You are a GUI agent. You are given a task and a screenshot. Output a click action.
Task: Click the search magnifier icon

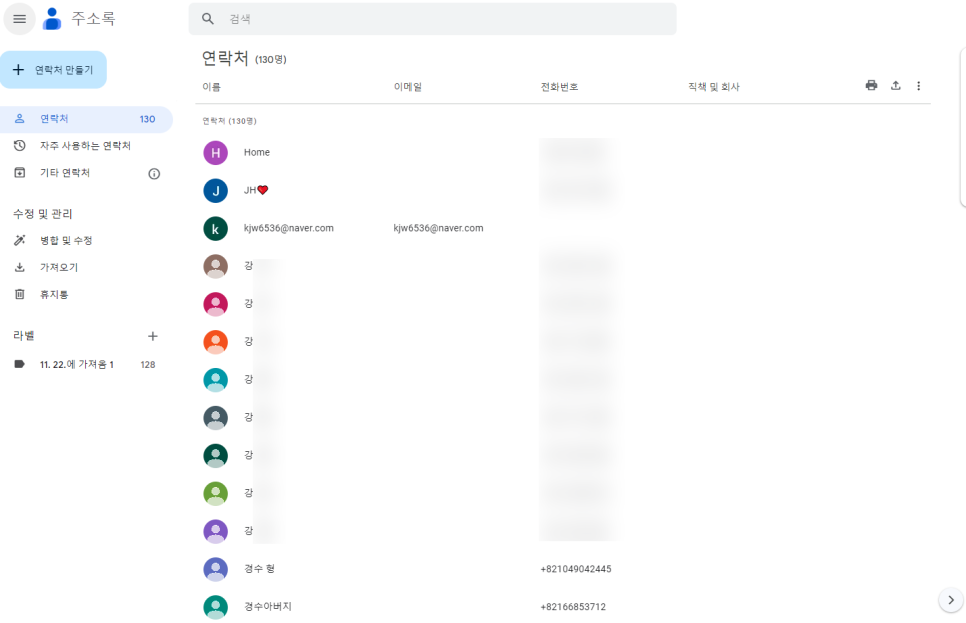(x=208, y=19)
